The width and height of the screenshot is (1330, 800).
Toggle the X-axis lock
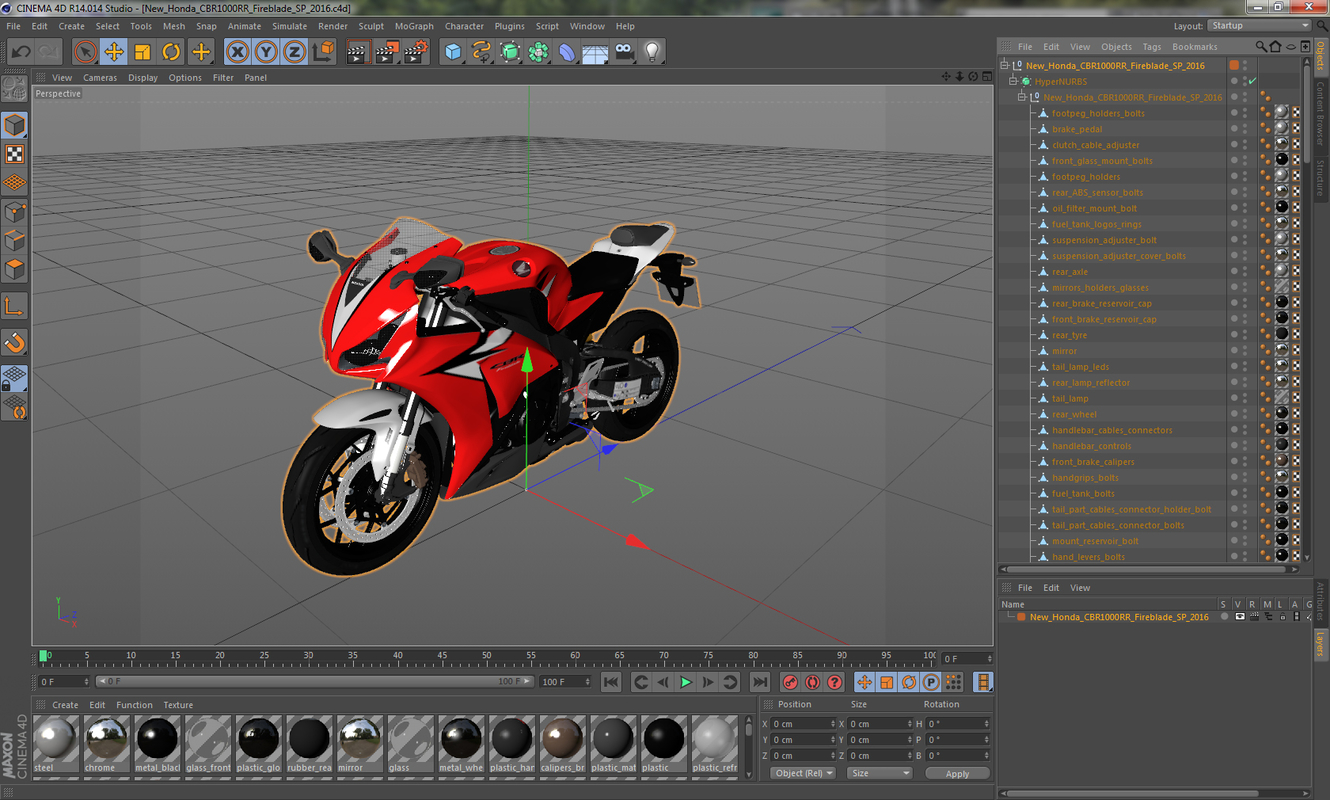(x=237, y=51)
